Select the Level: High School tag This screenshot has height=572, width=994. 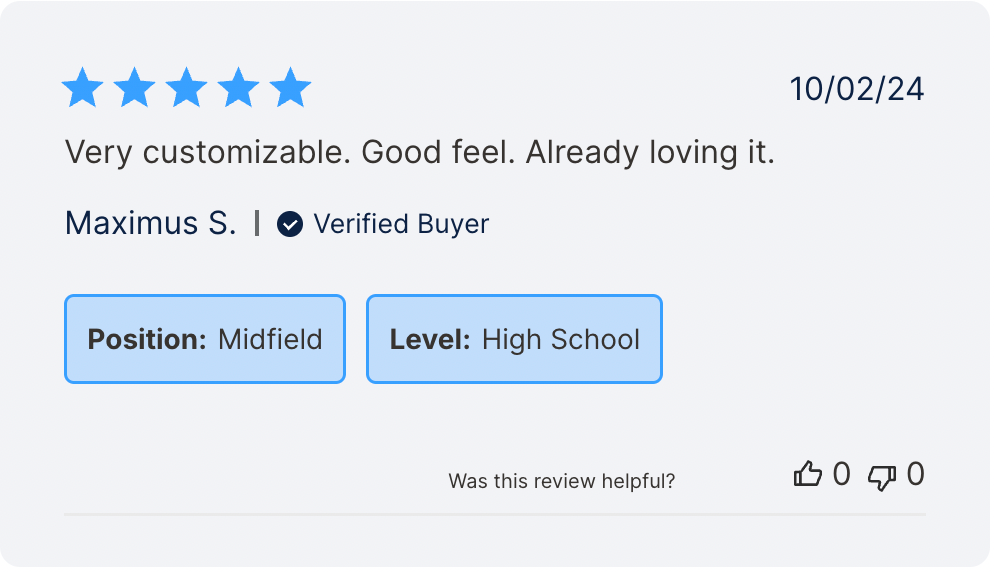tap(514, 339)
